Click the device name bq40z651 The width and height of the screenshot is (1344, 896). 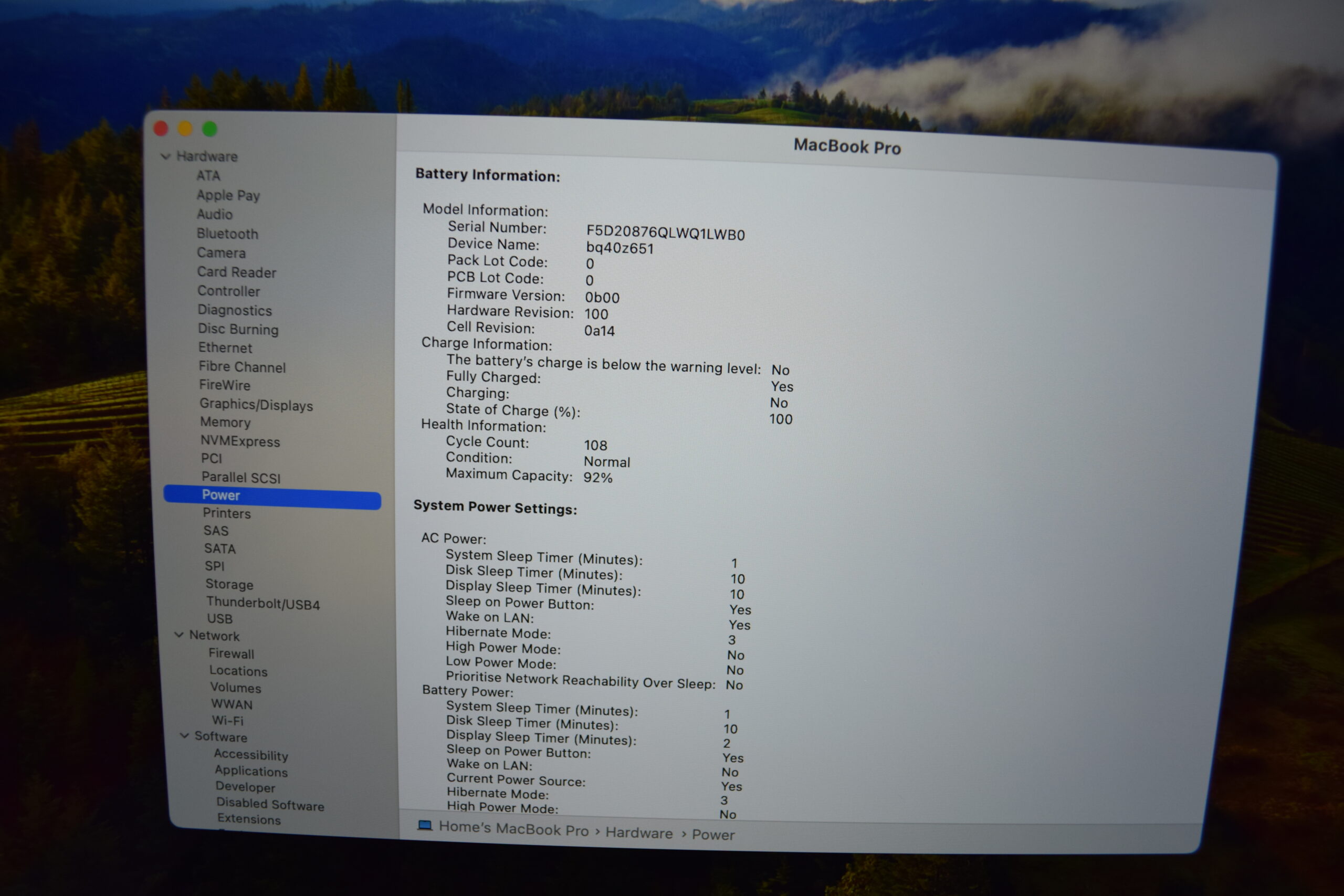click(619, 248)
